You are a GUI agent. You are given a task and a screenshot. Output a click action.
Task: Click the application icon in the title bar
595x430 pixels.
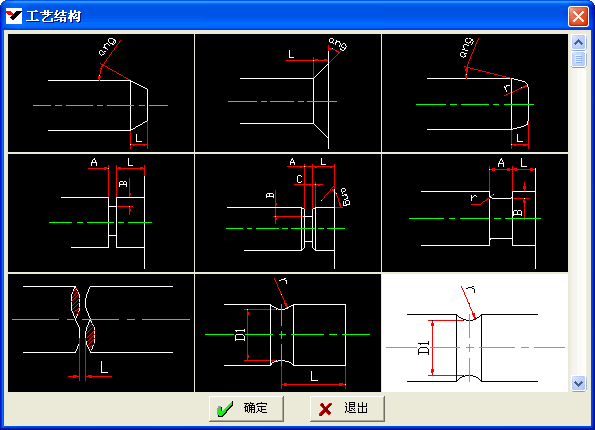(x=14, y=17)
